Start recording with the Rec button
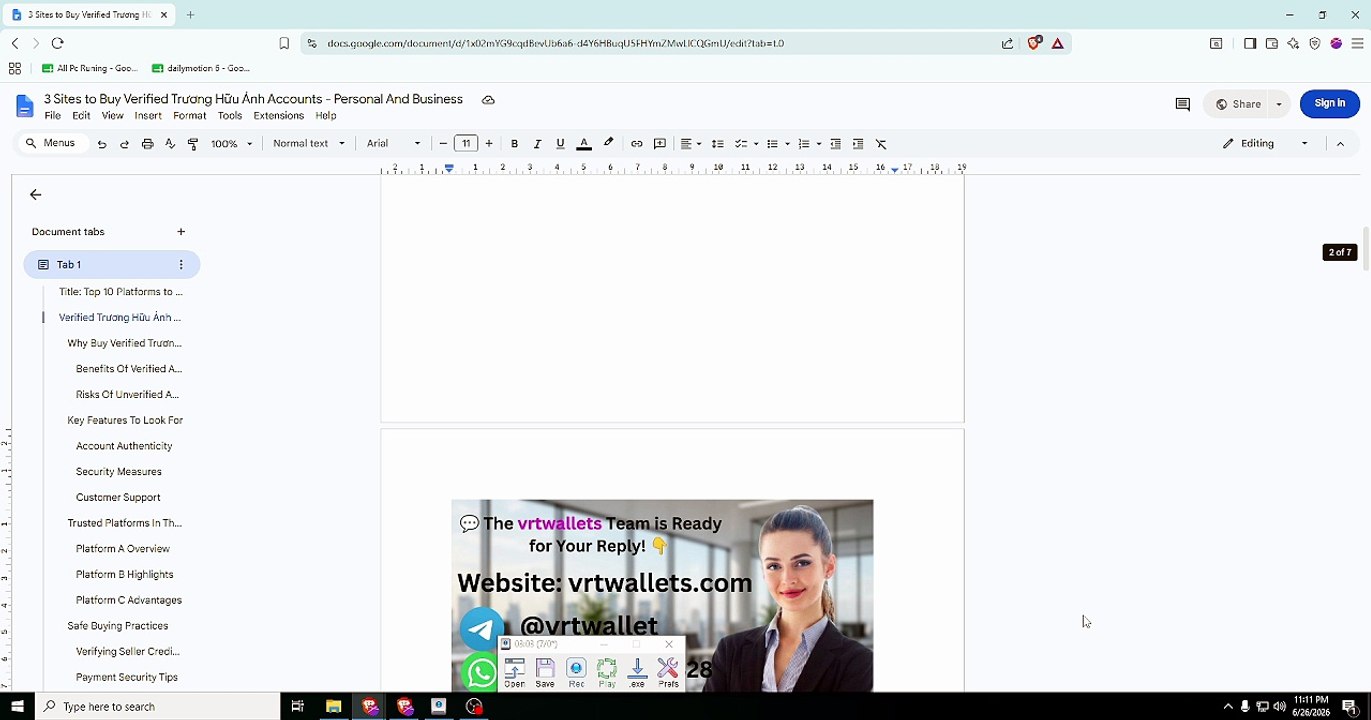This screenshot has height=720, width=1371. pos(576,672)
